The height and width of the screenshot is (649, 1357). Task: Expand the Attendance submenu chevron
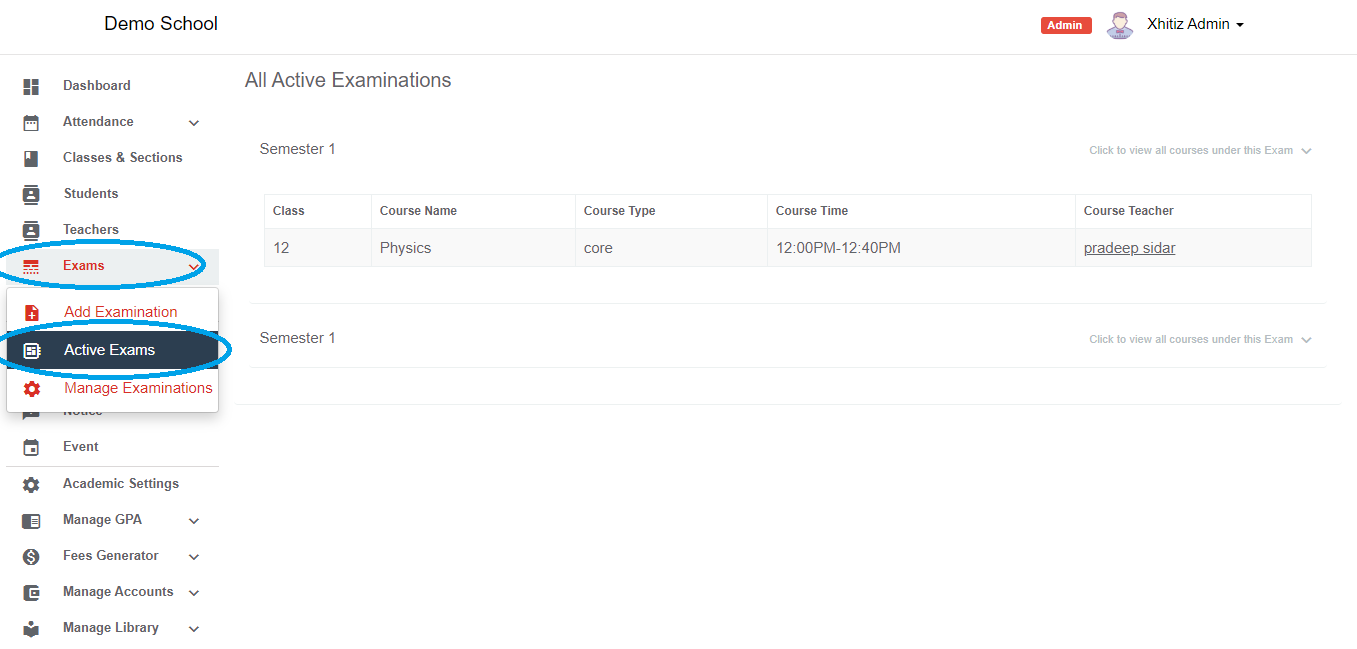(x=194, y=123)
